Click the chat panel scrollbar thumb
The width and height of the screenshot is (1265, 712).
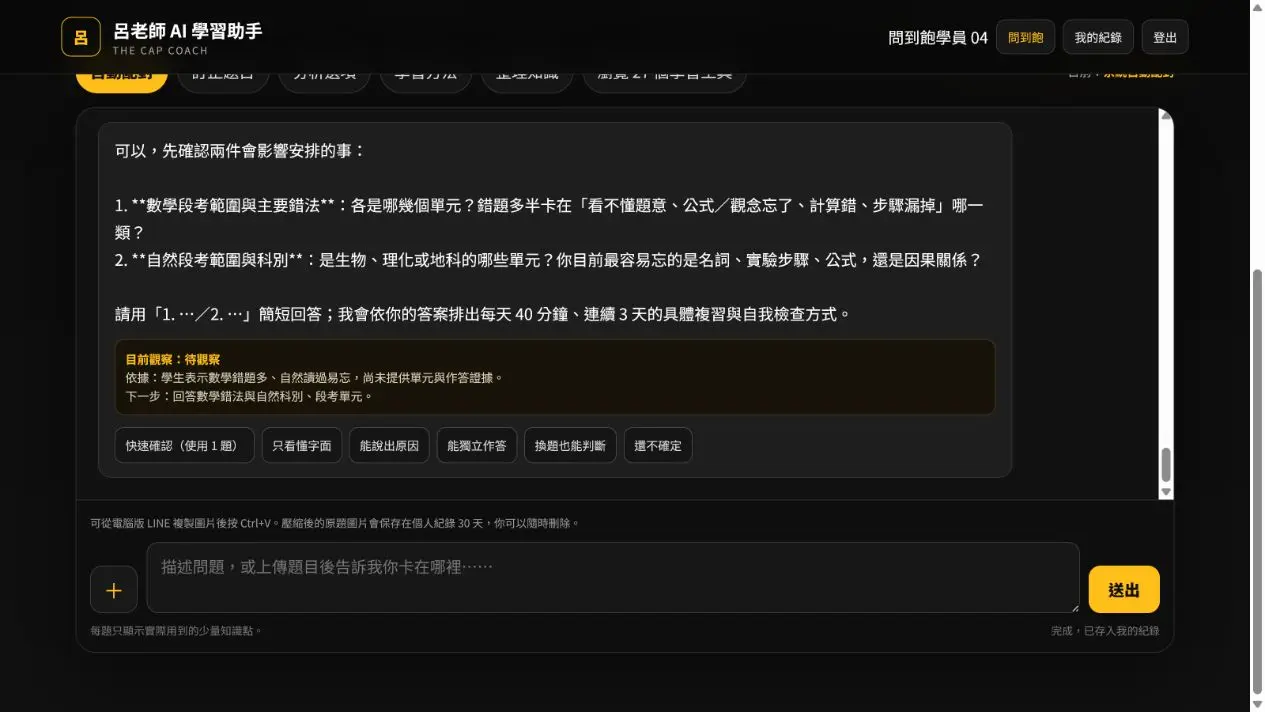(1165, 465)
